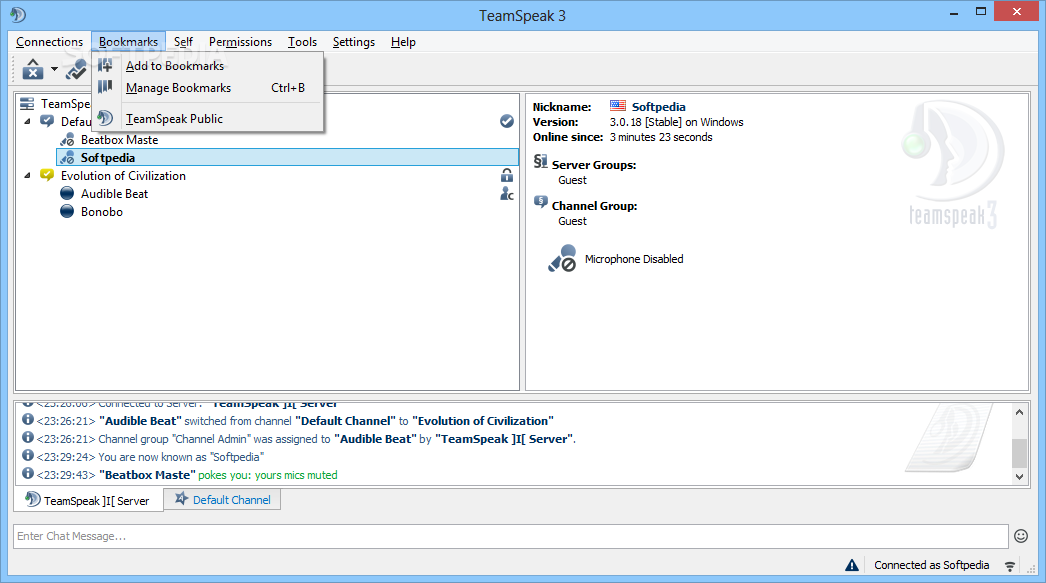Click chat log scrollbar down arrow
Screen dimensions: 1046x583
[1019, 476]
